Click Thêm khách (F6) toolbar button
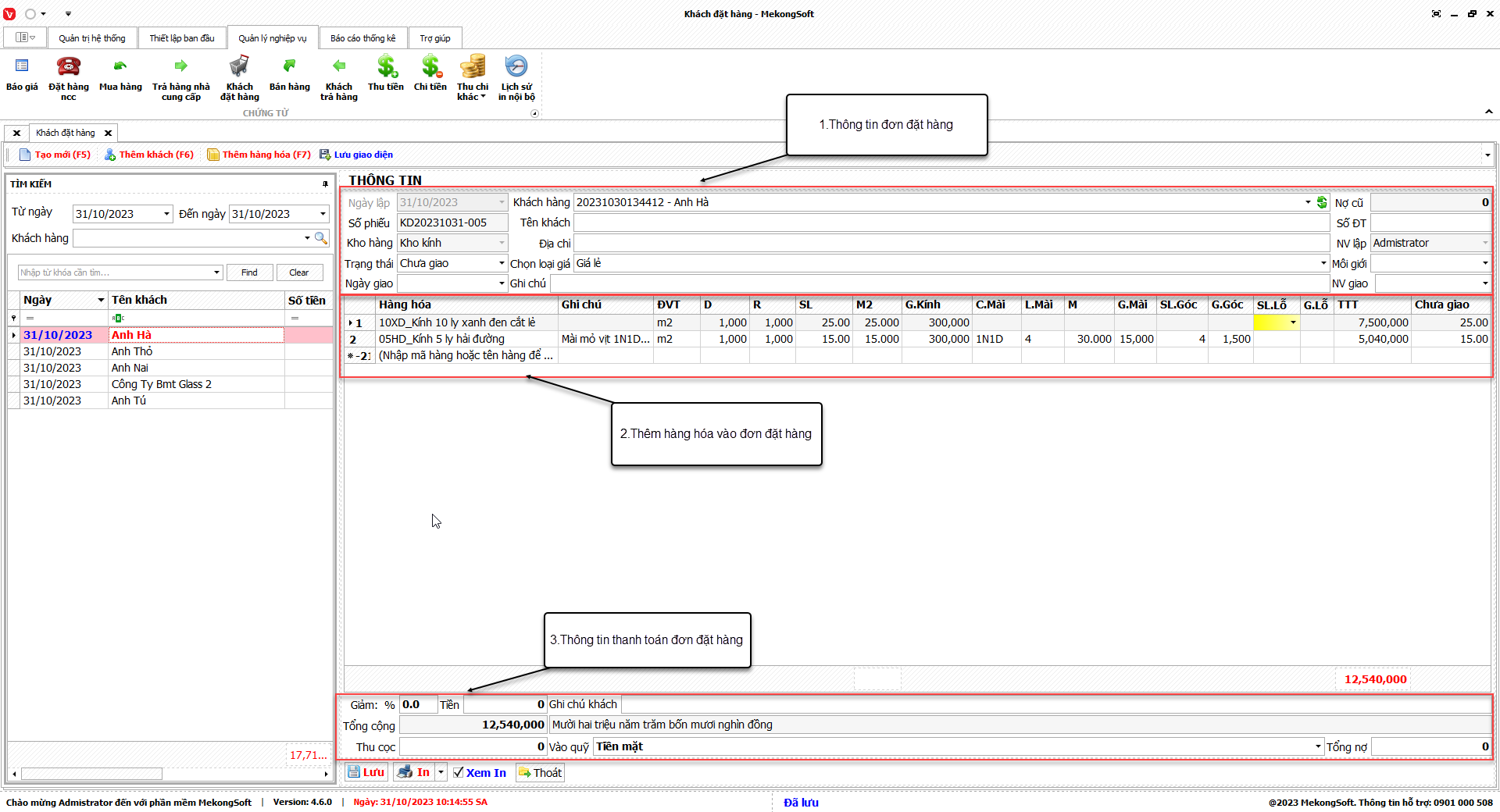The image size is (1500, 812). pyautogui.click(x=149, y=155)
